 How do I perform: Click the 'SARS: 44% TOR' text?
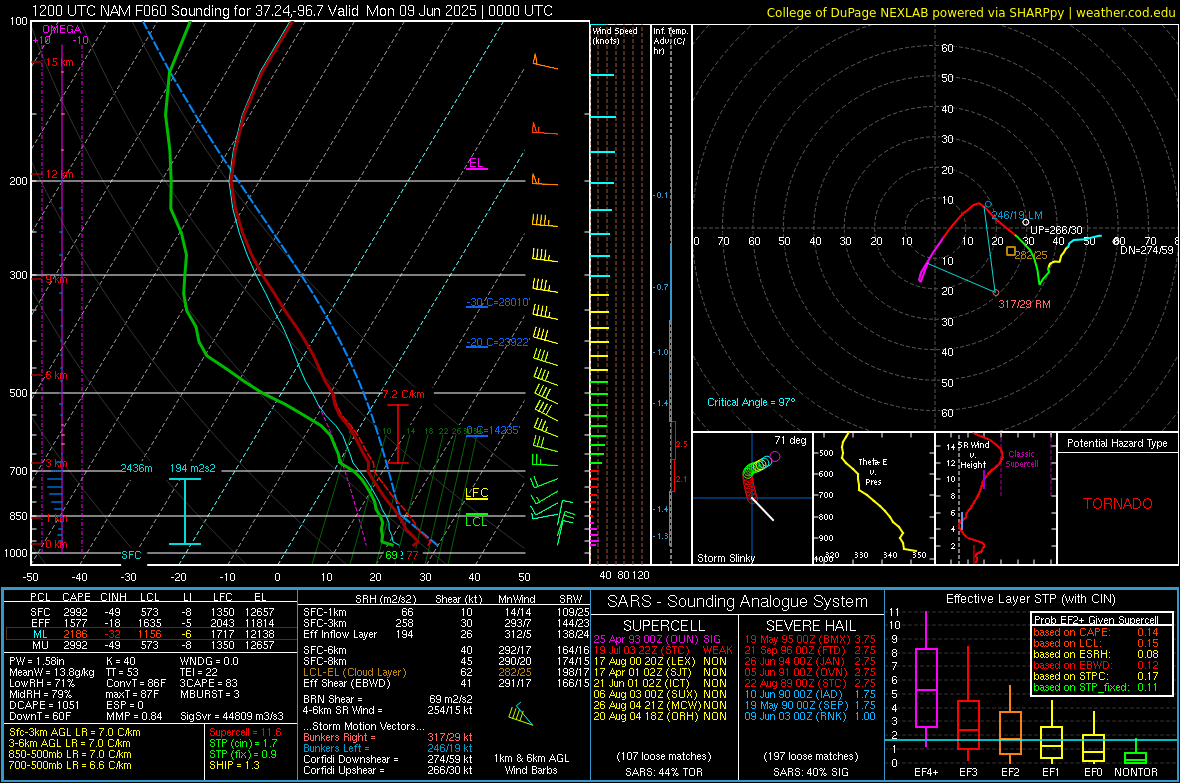[664, 772]
